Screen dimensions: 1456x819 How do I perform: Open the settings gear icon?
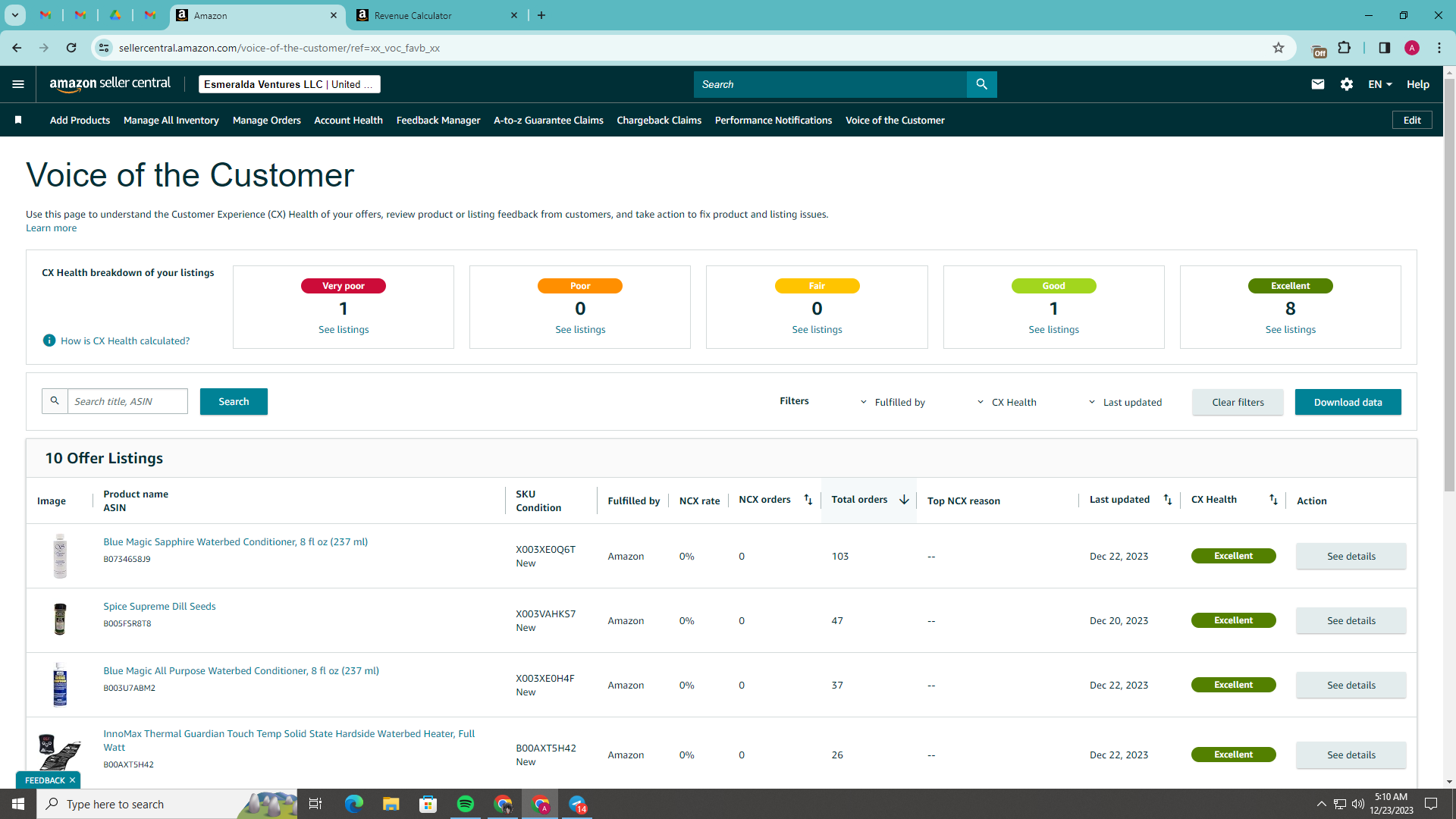pos(1347,84)
